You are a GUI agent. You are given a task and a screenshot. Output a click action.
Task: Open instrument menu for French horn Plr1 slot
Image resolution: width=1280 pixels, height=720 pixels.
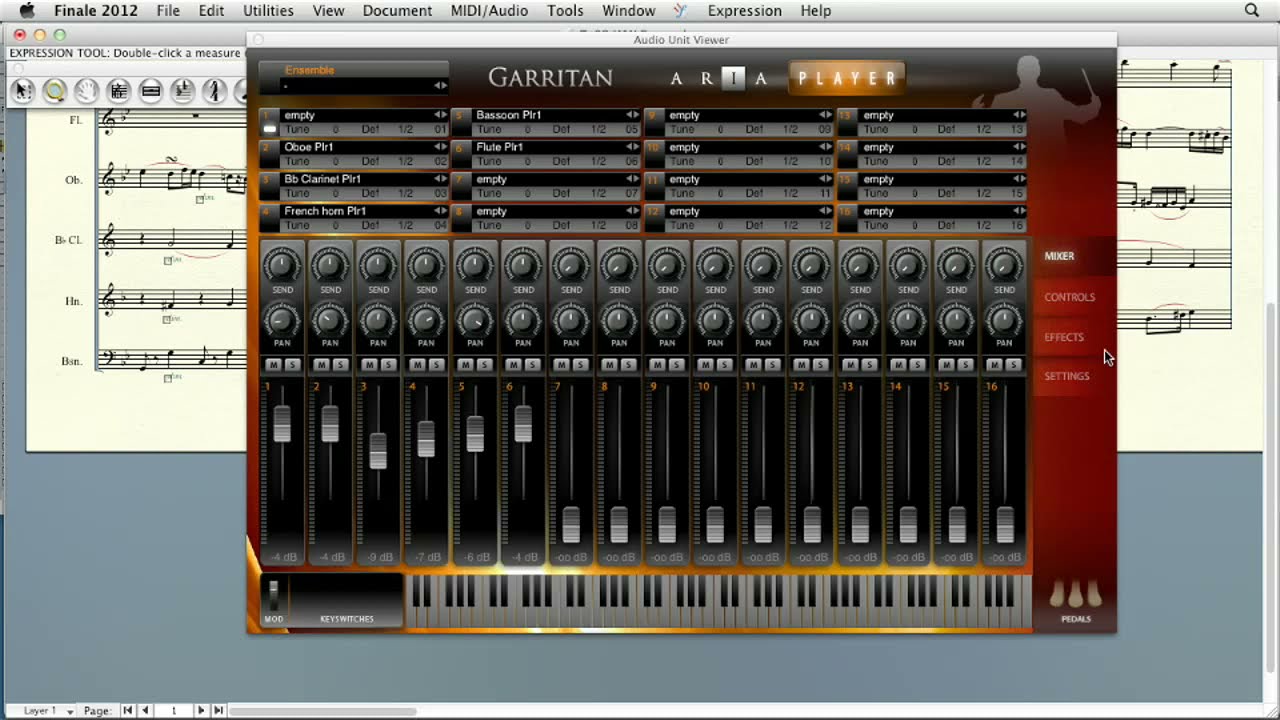[439, 211]
